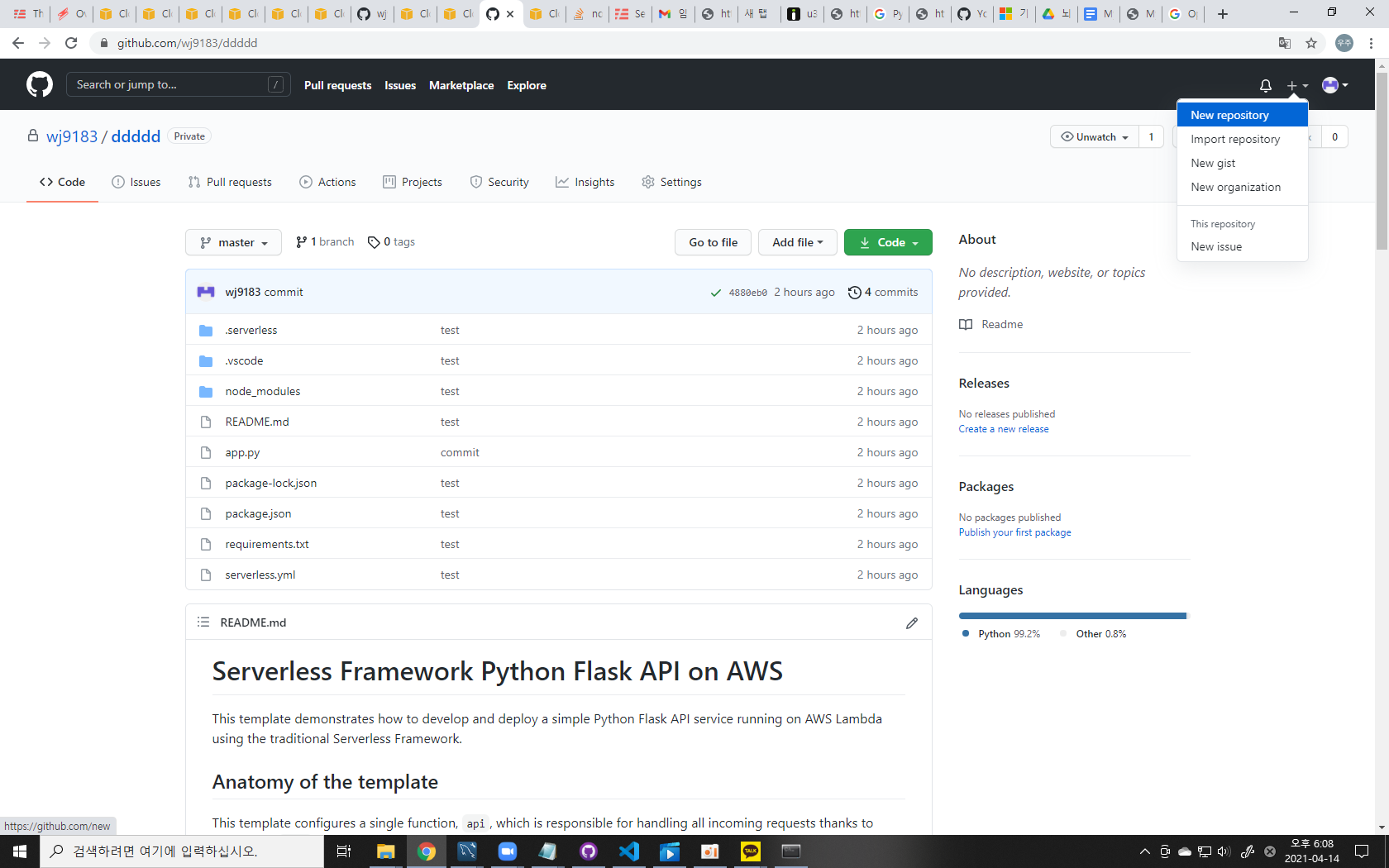This screenshot has width=1389, height=868.
Task: Open the Readme link in About
Action: [x=991, y=324]
